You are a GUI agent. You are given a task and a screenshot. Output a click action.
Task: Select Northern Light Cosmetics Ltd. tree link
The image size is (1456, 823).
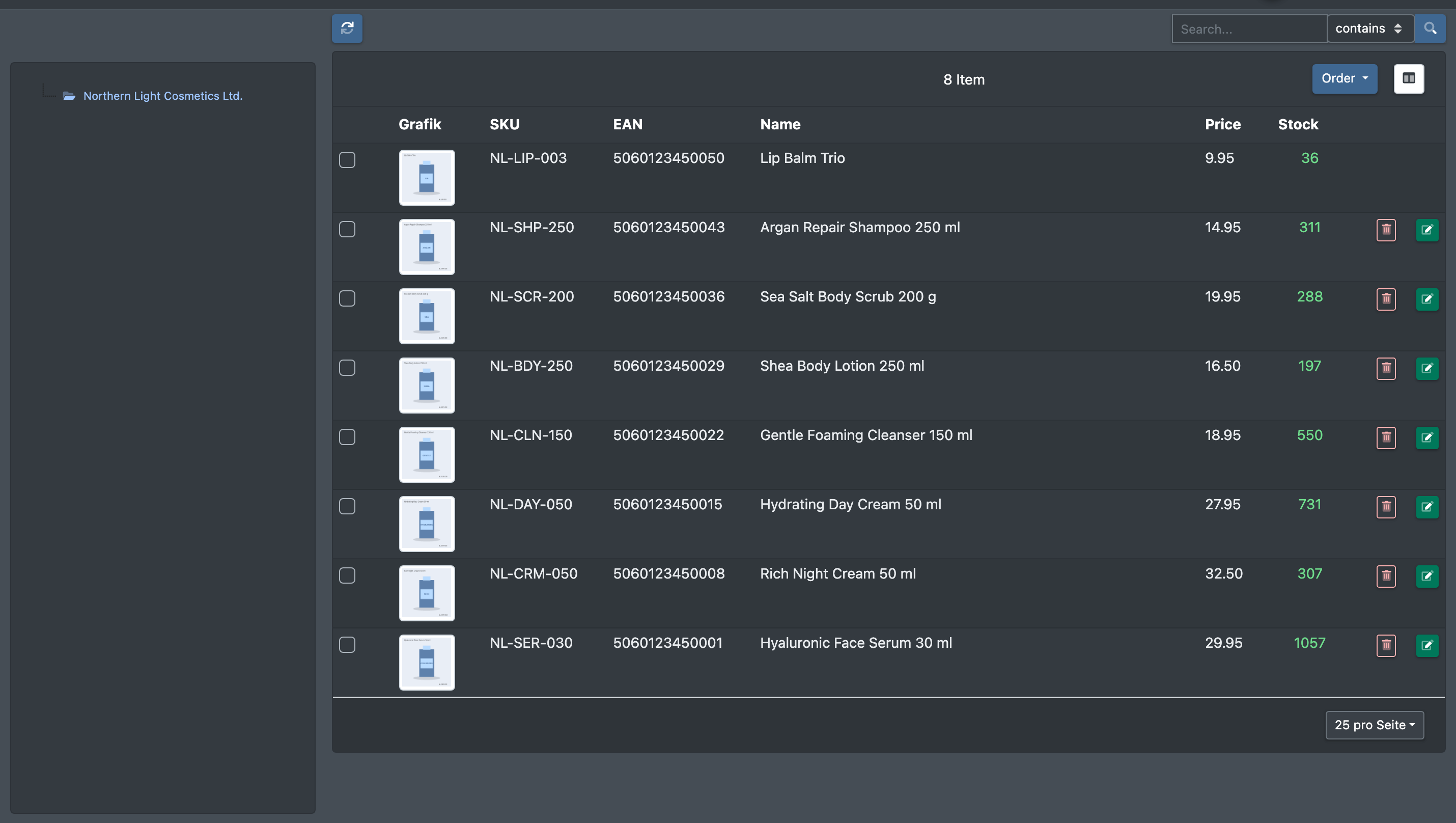(x=163, y=96)
